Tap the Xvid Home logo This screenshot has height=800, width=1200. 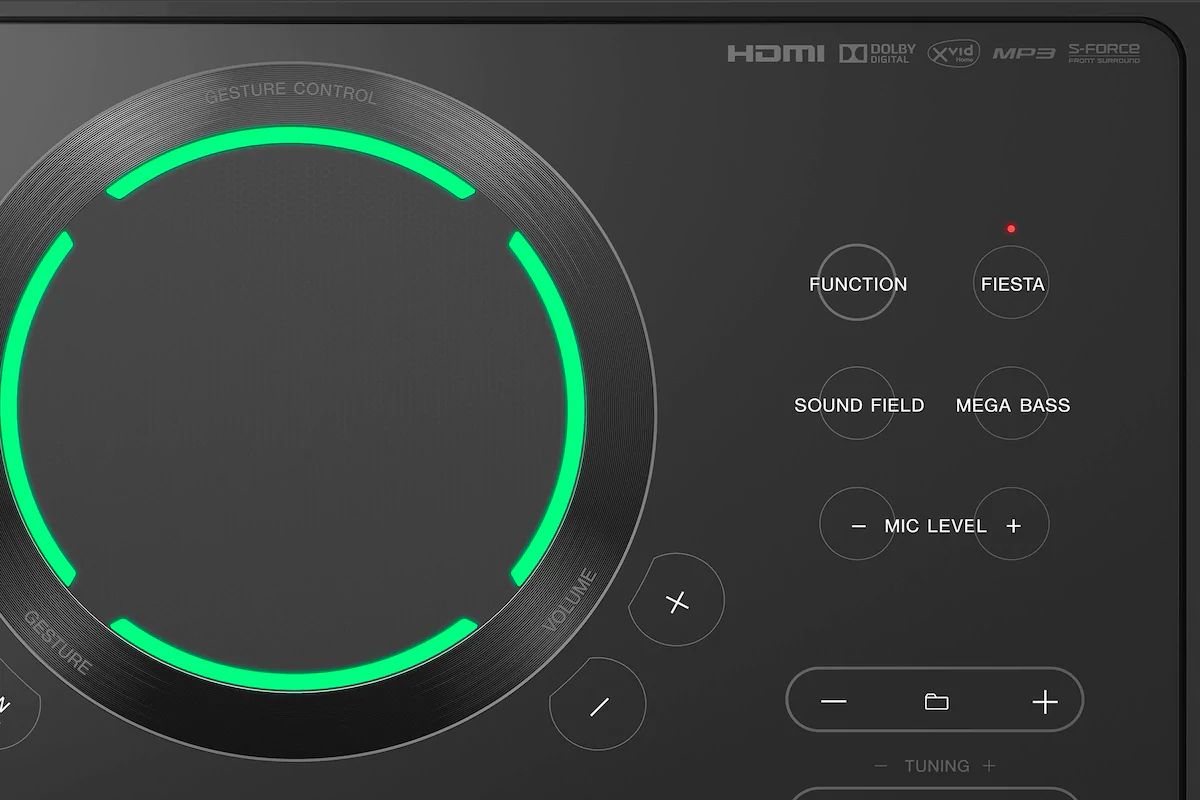point(953,53)
